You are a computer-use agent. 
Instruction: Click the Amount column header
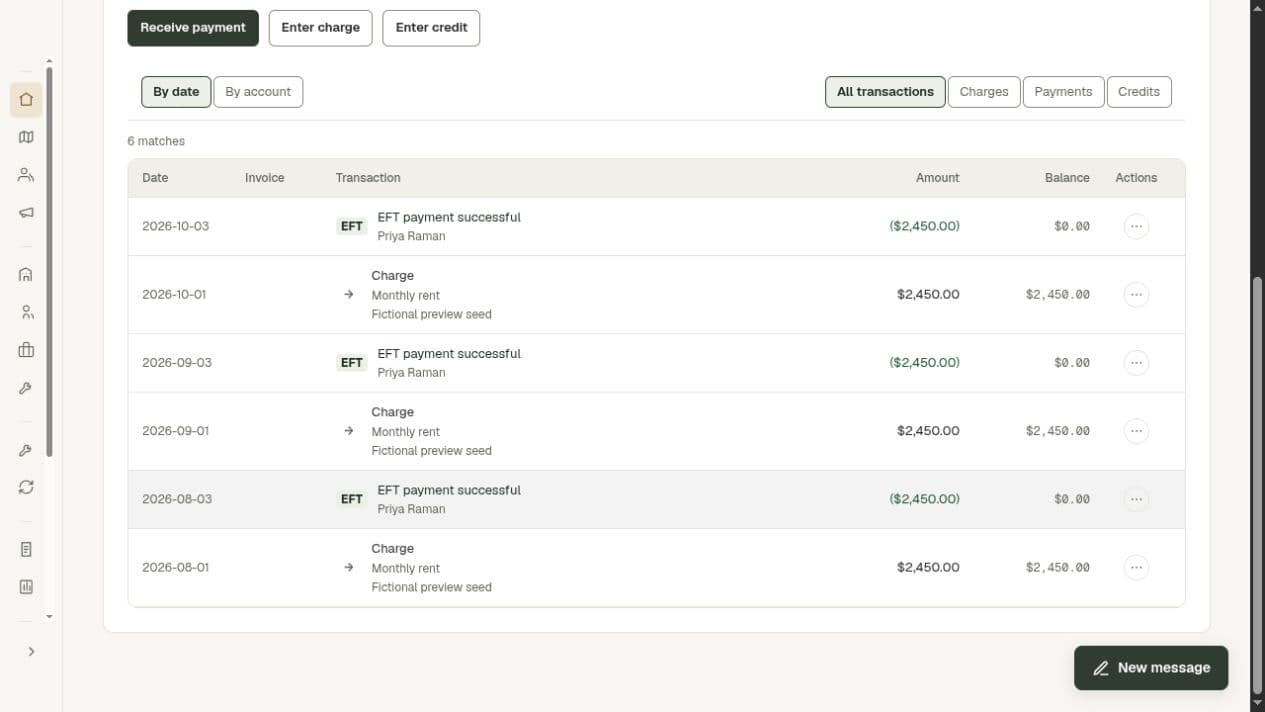[937, 178]
